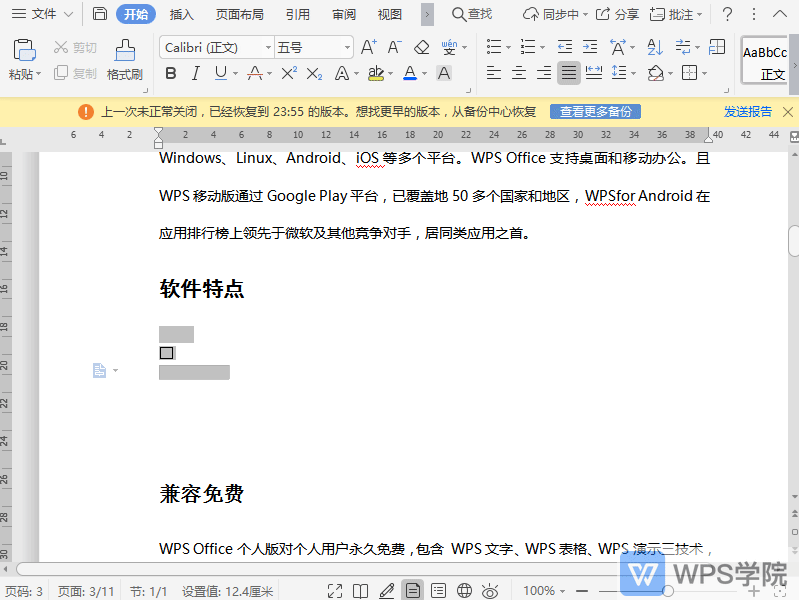Screen dimensions: 799x600
Task: Click the numbered list icon
Action: click(x=528, y=47)
